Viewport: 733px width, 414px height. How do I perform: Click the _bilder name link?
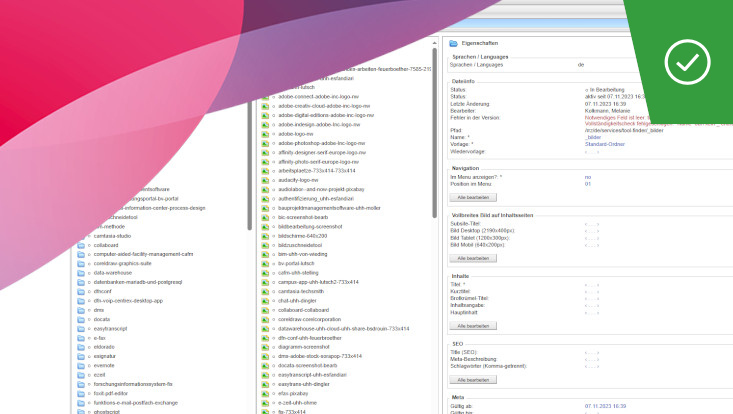click(x=594, y=137)
